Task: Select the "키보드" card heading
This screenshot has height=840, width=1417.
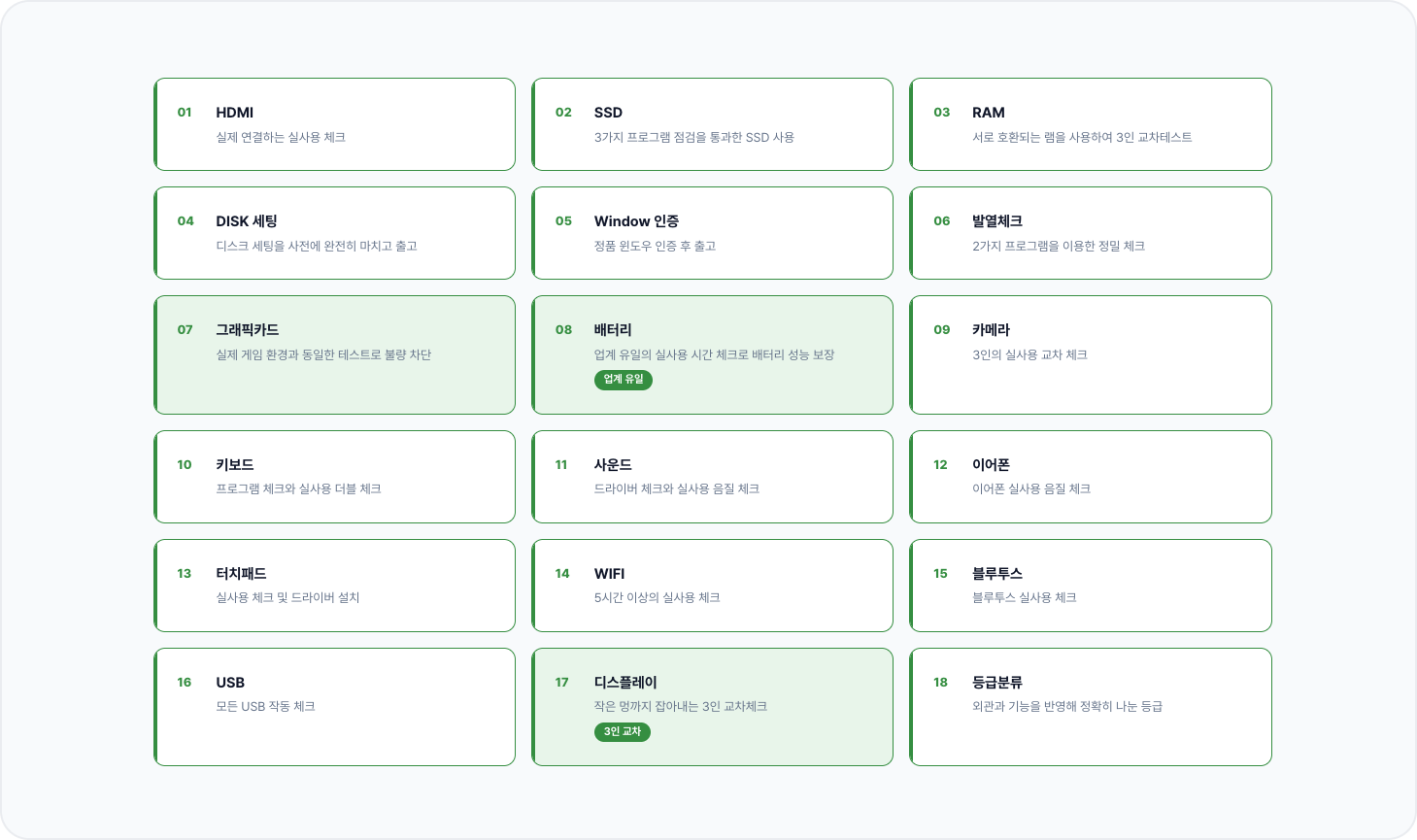Action: pos(235,465)
